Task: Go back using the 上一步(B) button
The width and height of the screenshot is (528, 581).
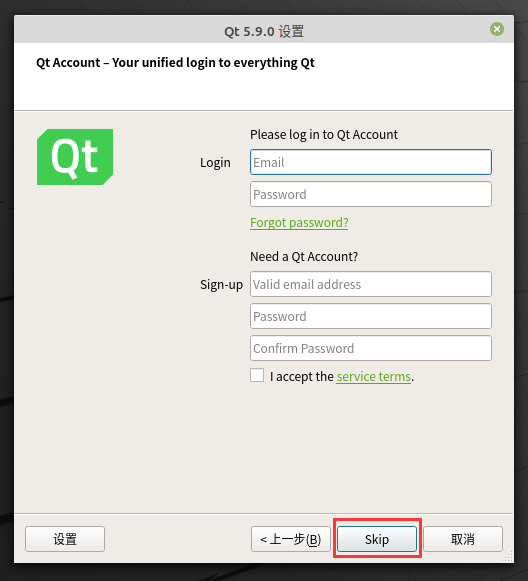Action: [x=290, y=539]
